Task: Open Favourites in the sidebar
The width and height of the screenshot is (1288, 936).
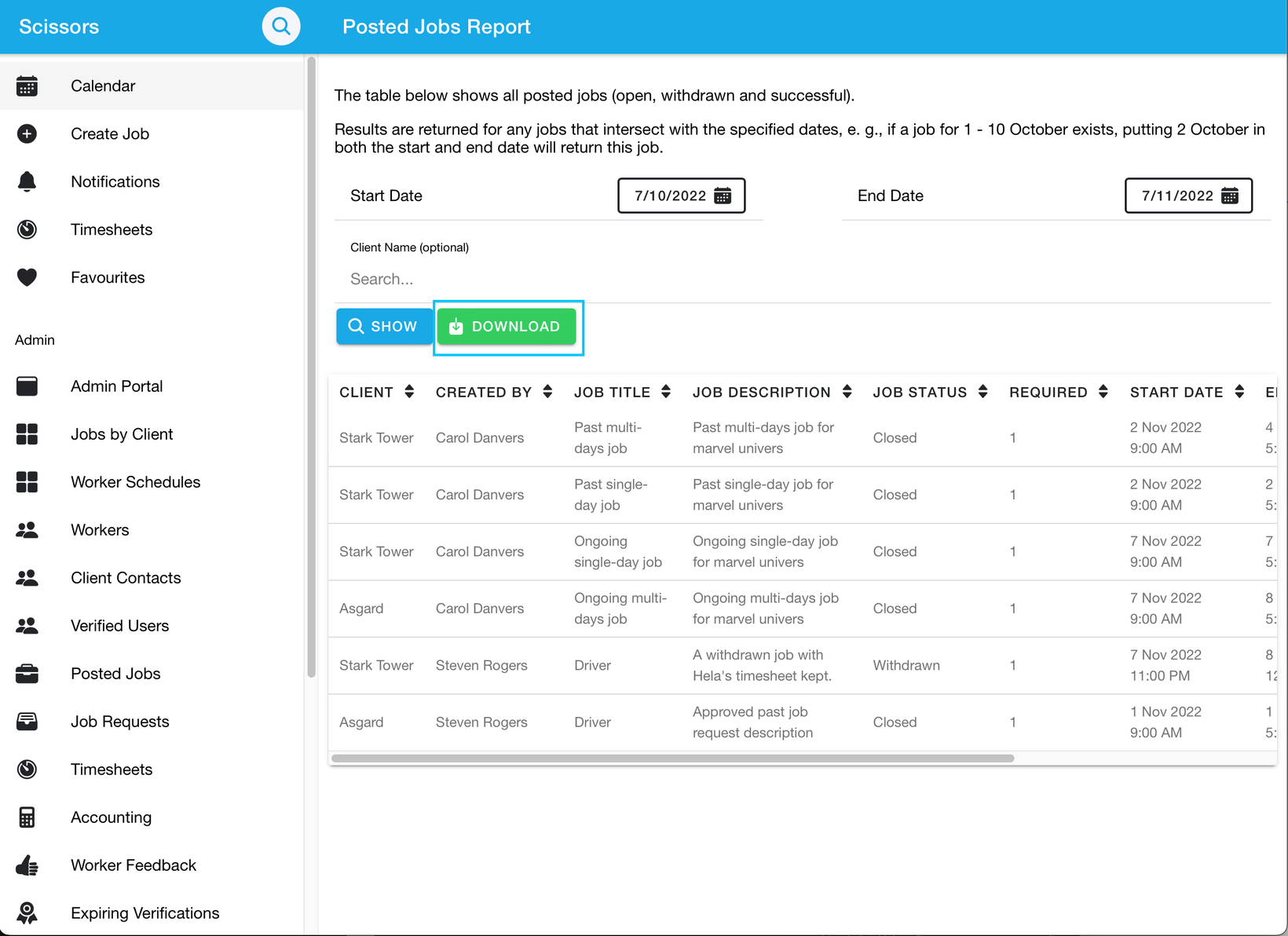Action: tap(152, 278)
